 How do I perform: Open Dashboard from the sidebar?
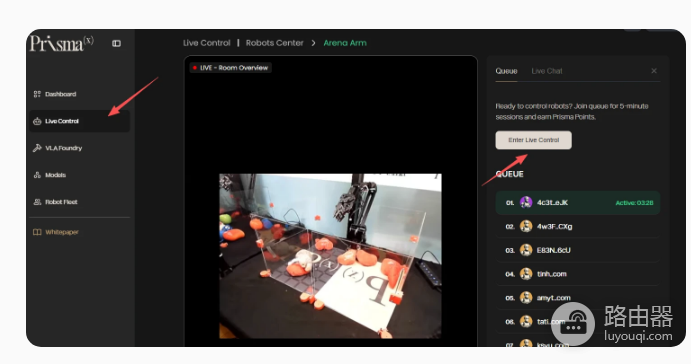point(79,94)
